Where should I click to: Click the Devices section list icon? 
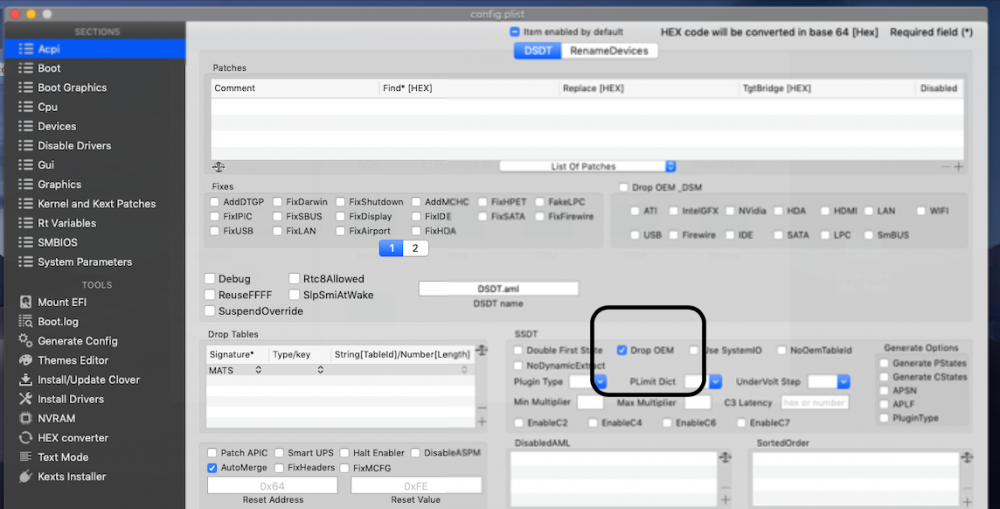[26, 126]
